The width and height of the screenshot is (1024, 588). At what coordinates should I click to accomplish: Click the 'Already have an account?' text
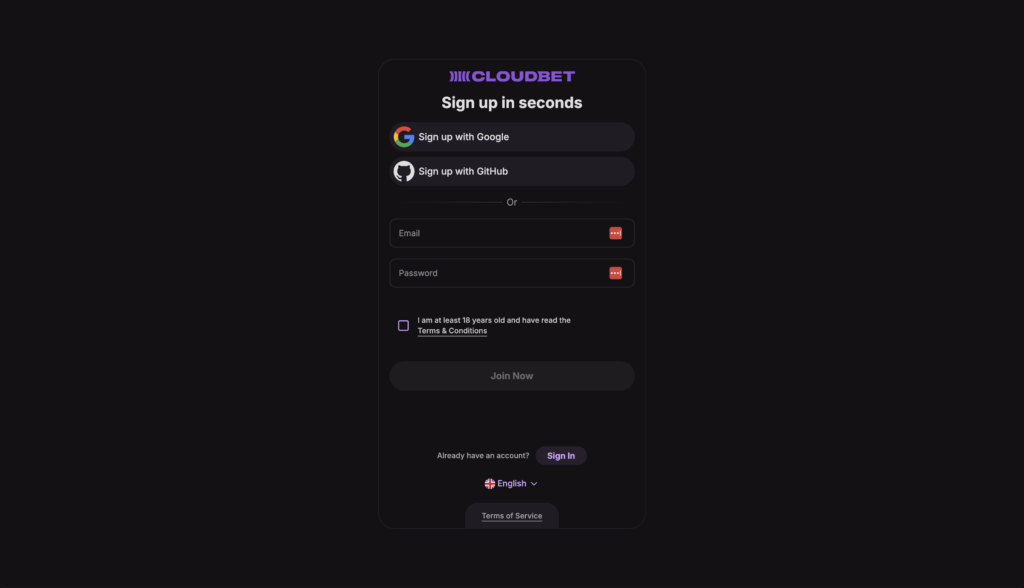pyautogui.click(x=483, y=455)
